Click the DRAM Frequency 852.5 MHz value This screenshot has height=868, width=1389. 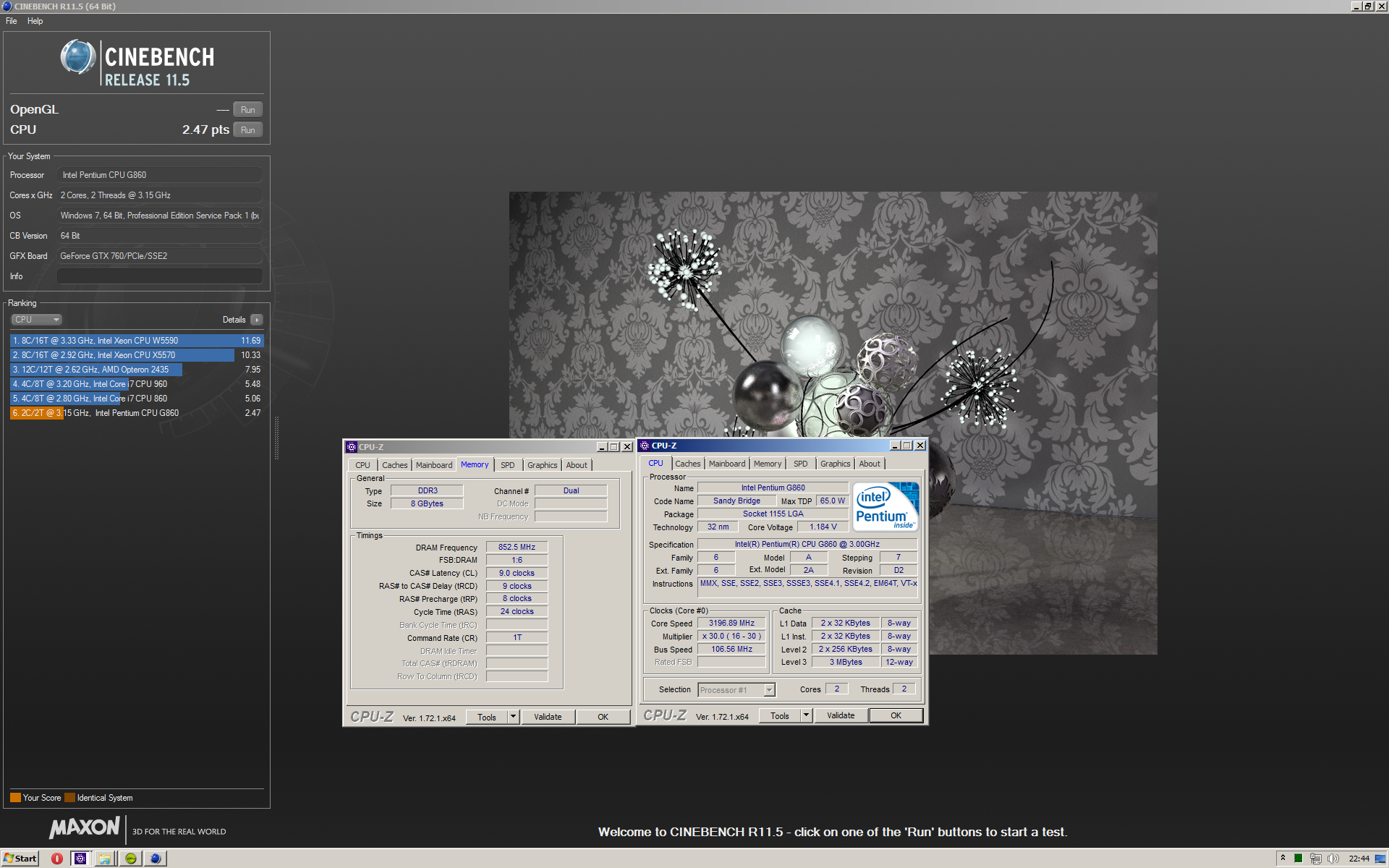tap(517, 548)
